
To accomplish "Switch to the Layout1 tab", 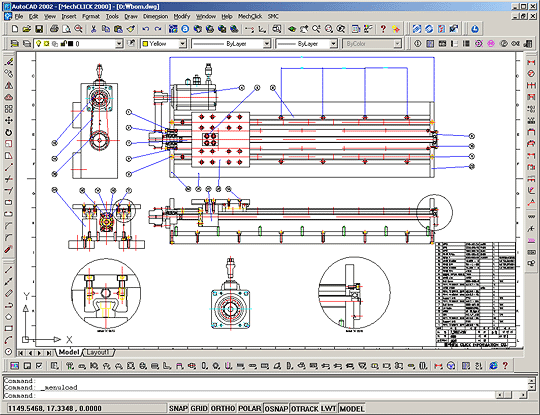I will coord(97,352).
